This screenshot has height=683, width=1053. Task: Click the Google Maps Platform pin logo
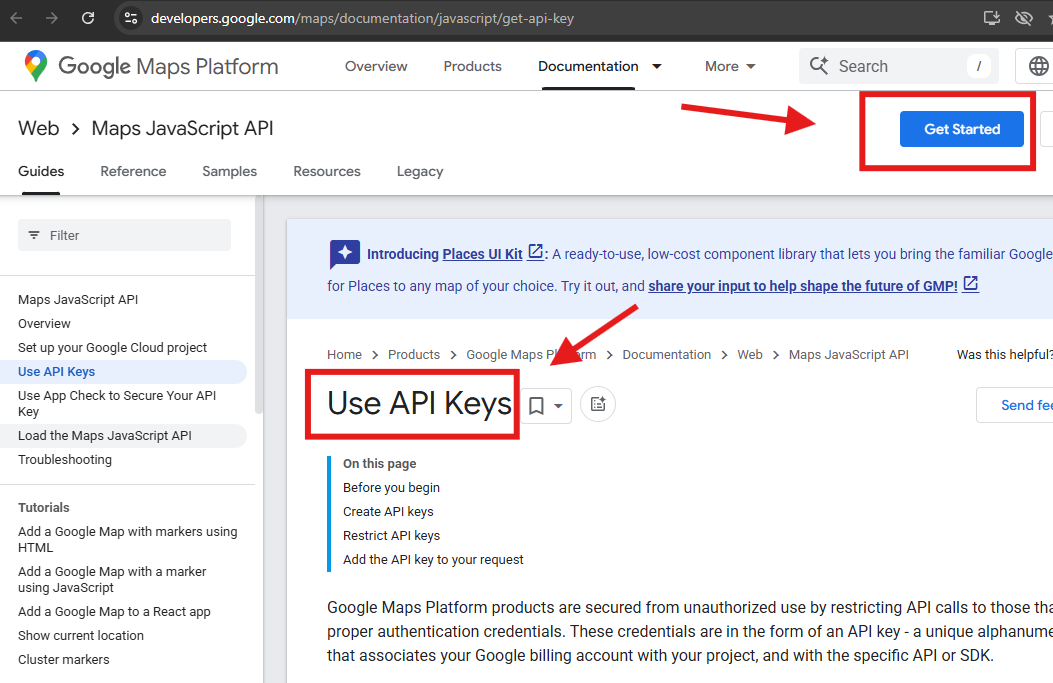(36, 66)
